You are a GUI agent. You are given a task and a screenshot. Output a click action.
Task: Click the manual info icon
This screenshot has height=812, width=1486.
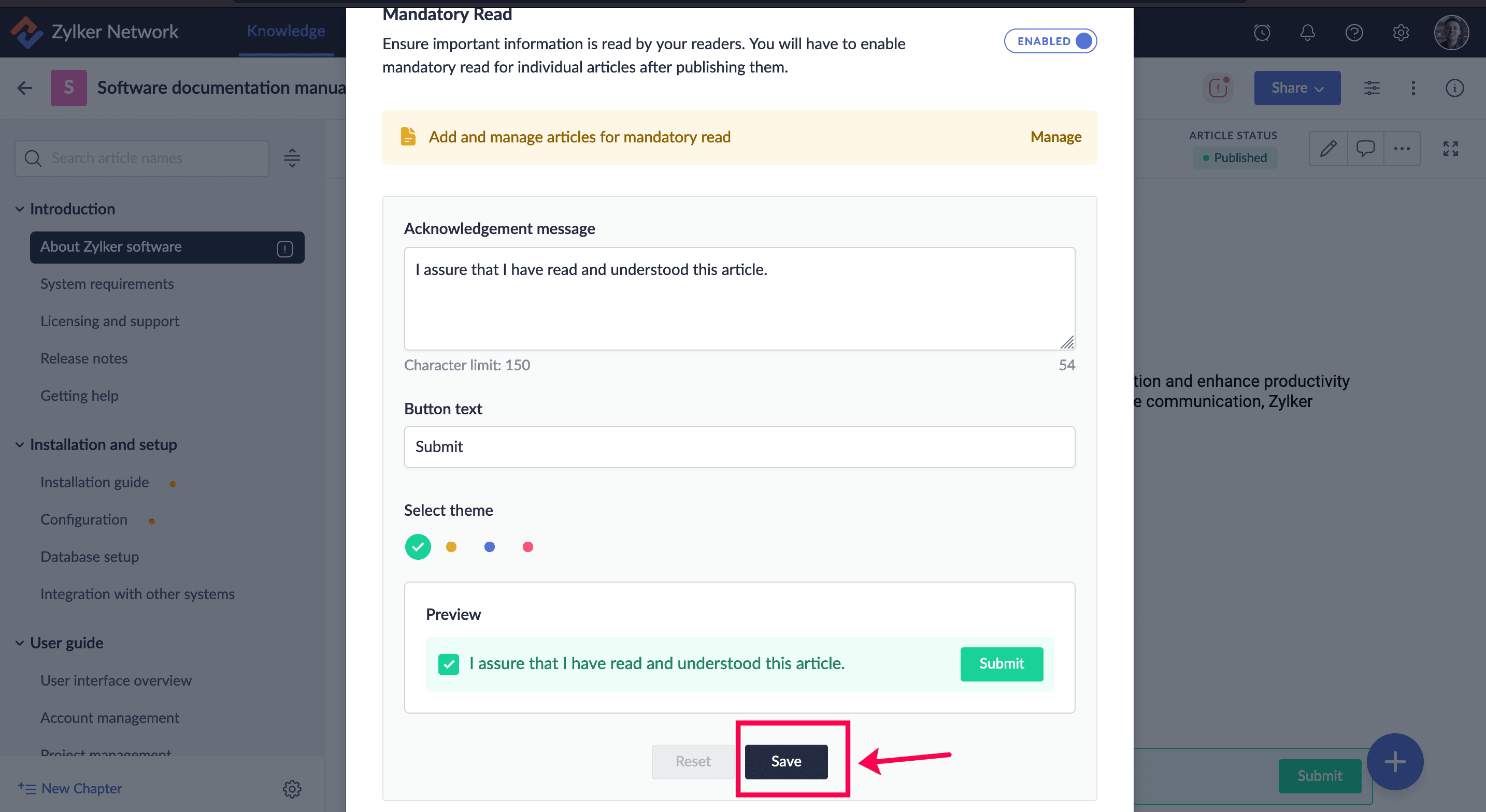pyautogui.click(x=1454, y=88)
